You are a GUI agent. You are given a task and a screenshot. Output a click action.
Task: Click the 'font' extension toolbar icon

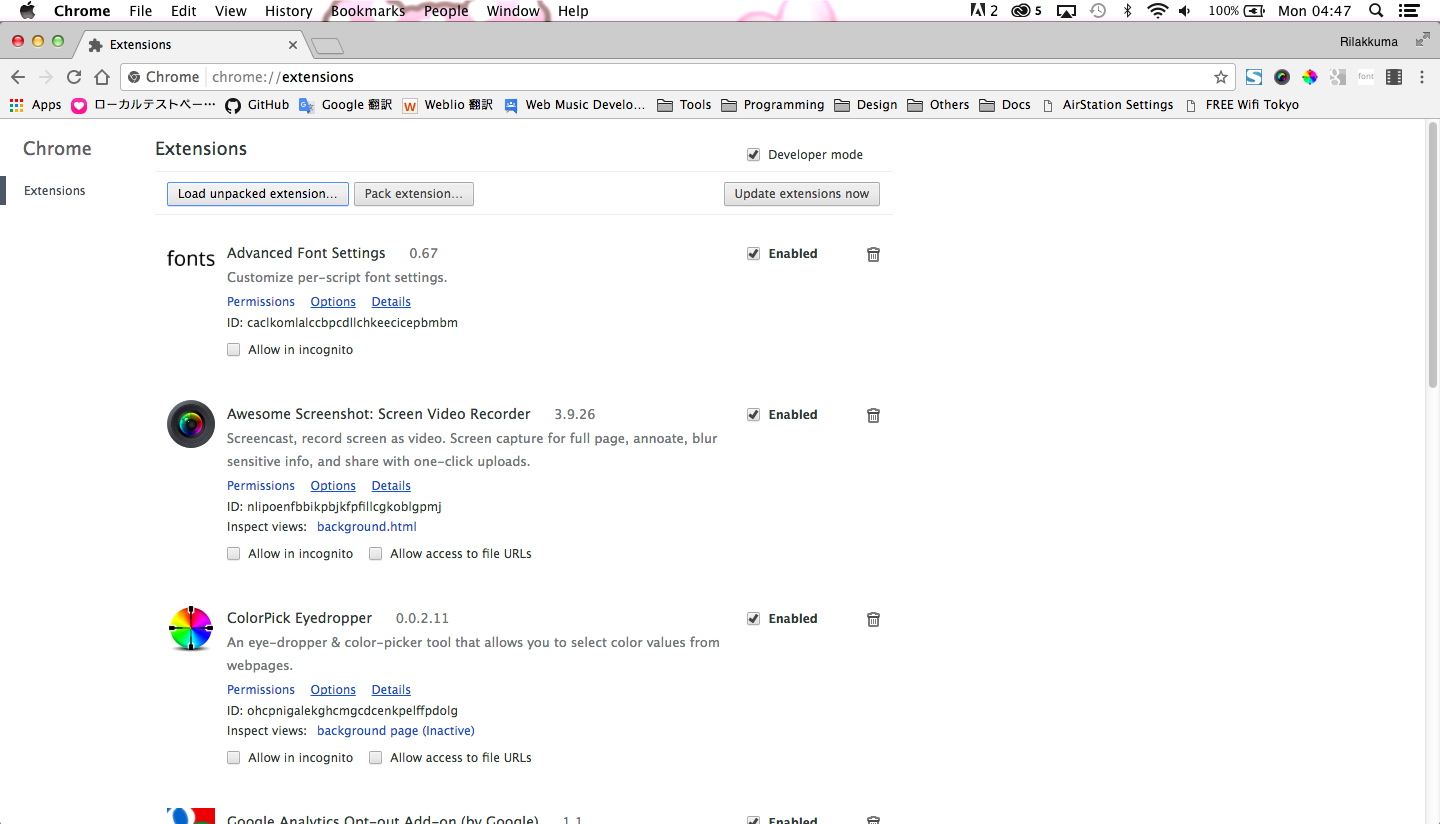[x=1366, y=77]
